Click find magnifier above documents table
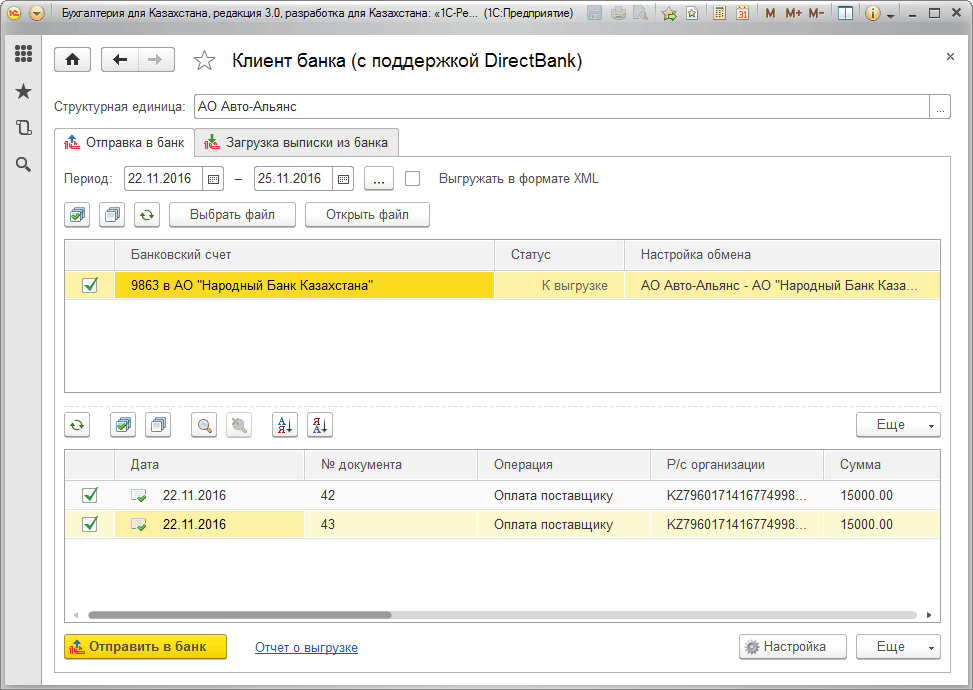 [205, 425]
